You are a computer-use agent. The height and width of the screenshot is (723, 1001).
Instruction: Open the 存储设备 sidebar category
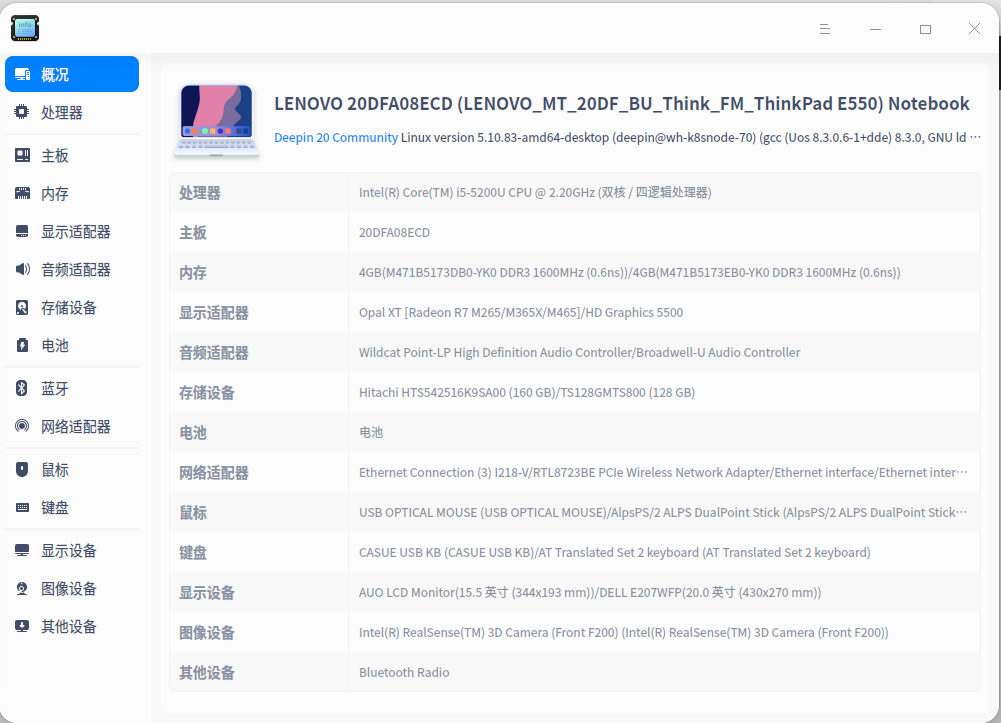72,308
